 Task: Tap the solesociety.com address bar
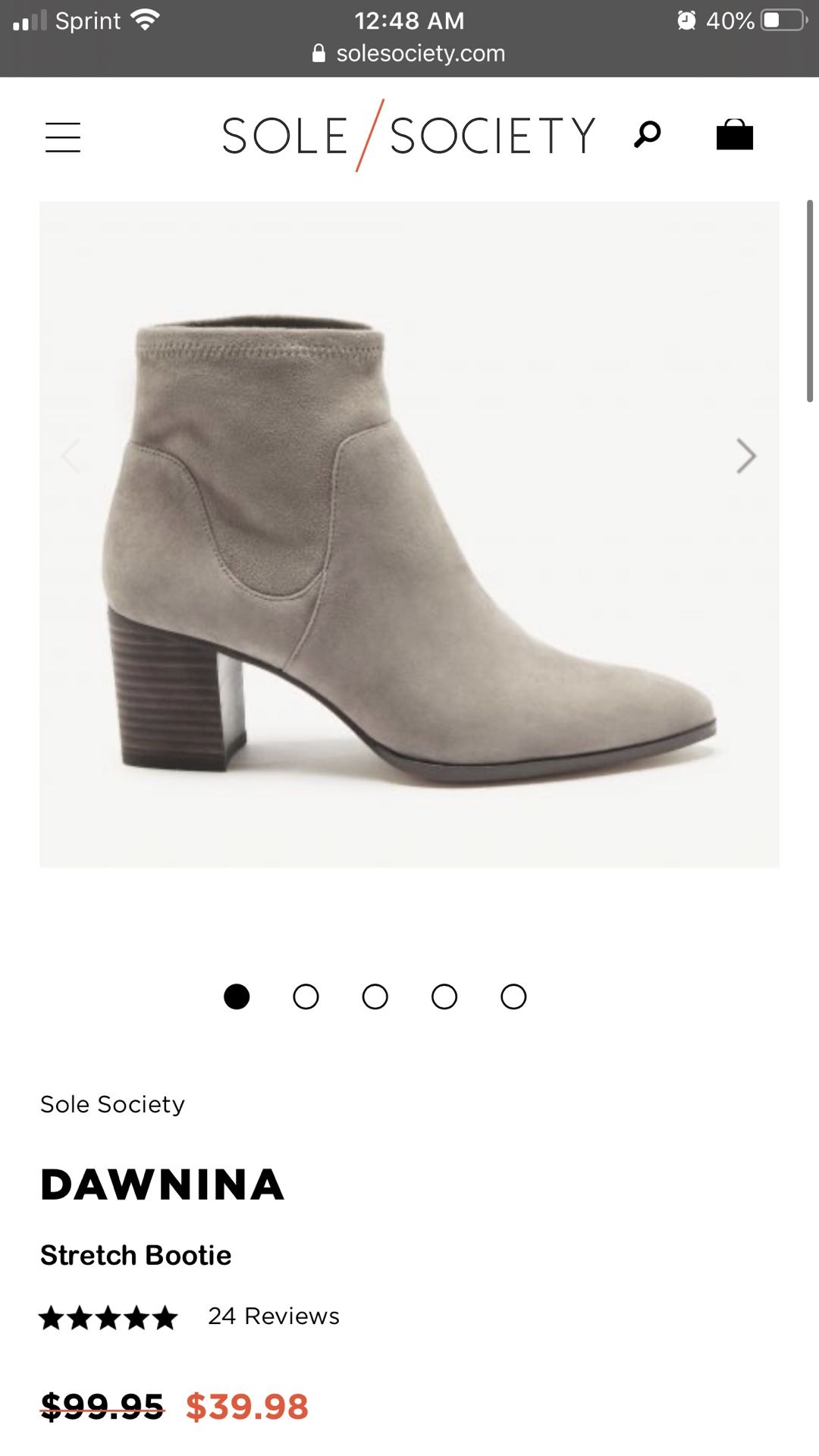pyautogui.click(x=409, y=53)
